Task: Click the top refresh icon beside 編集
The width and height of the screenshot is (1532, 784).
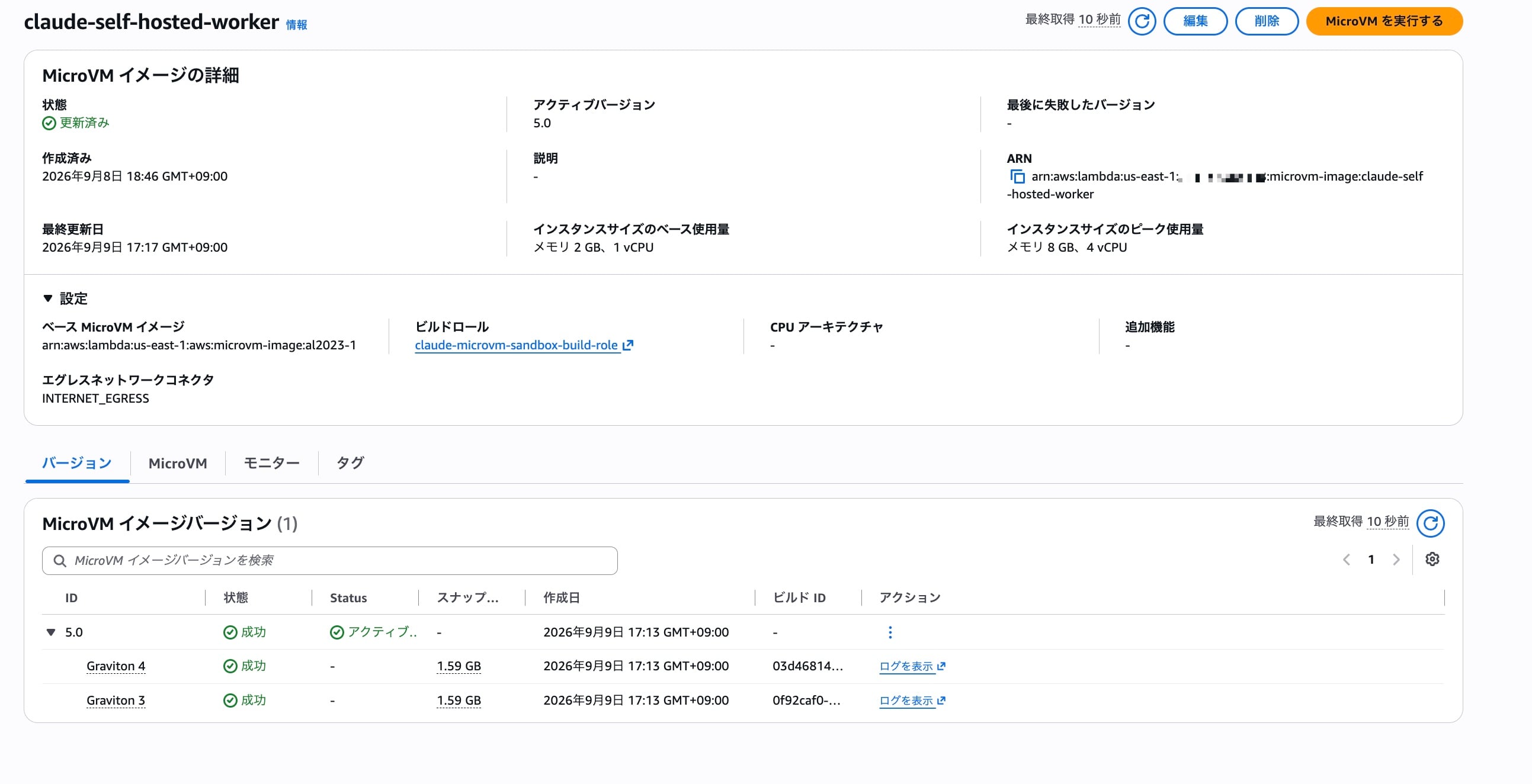Action: click(1141, 21)
